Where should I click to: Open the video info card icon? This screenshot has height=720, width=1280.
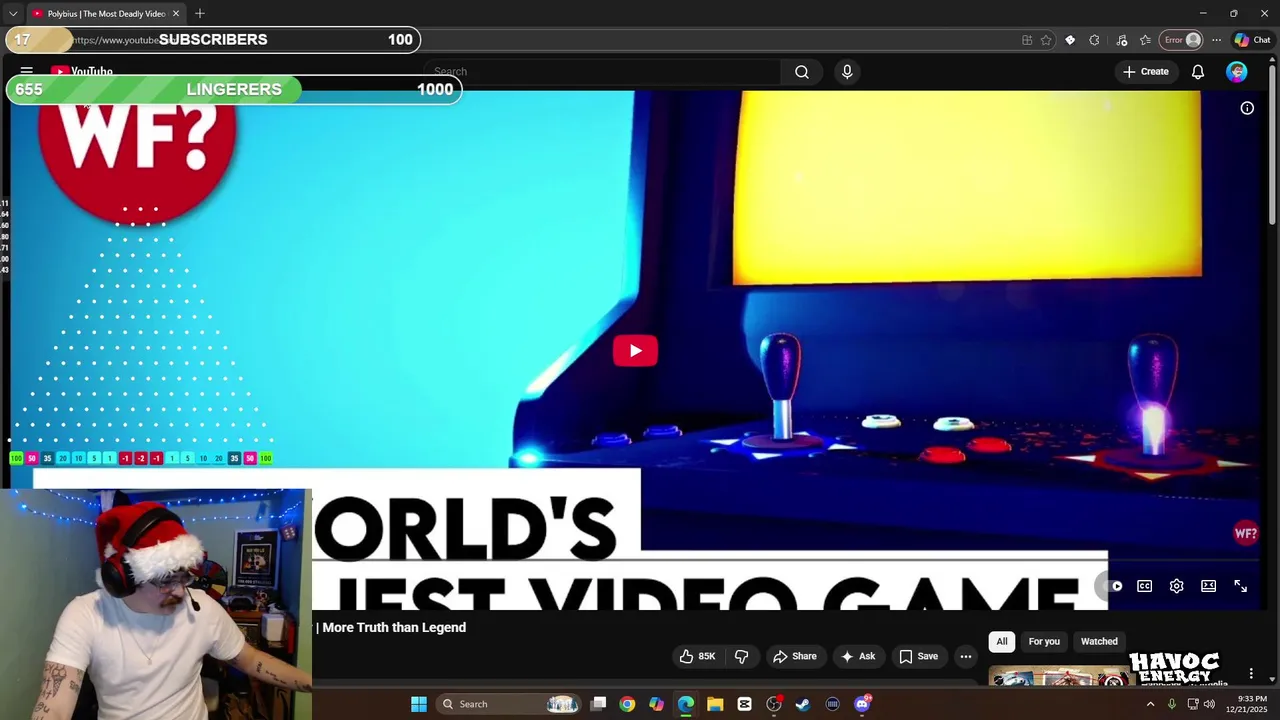click(1247, 108)
